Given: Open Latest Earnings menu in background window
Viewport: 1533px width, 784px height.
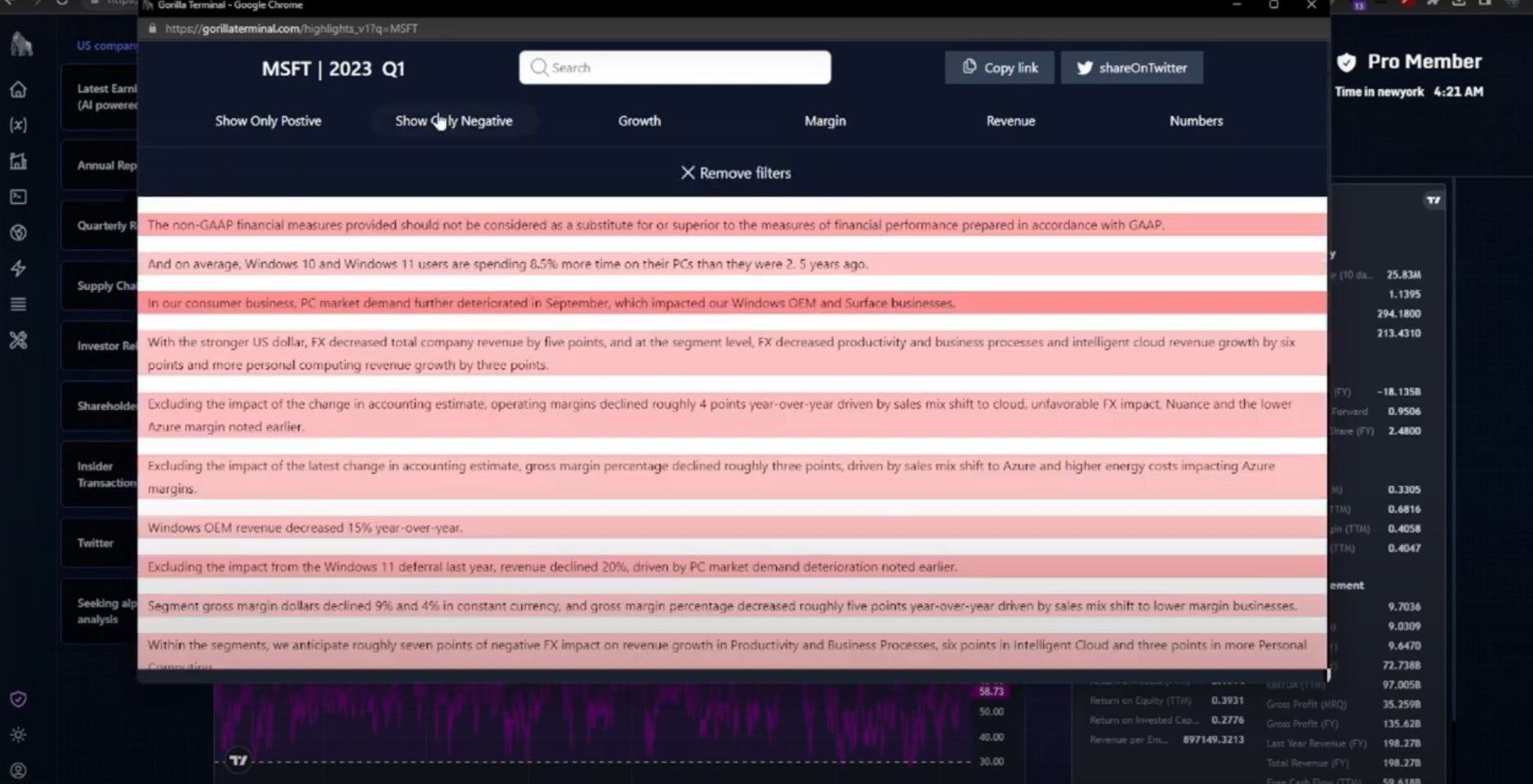Looking at the screenshot, I should pyautogui.click(x=100, y=96).
